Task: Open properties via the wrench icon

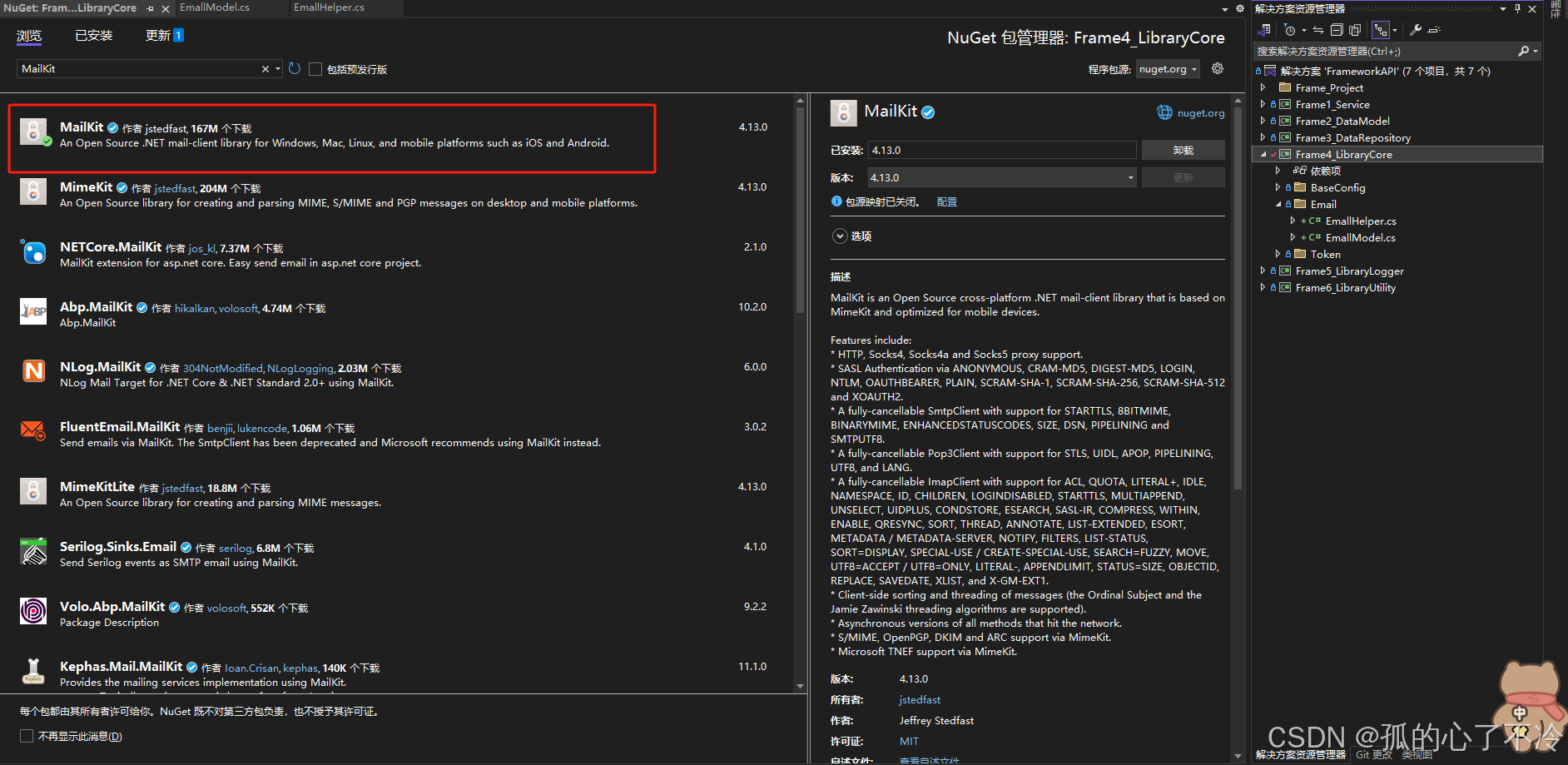Action: click(x=1415, y=30)
